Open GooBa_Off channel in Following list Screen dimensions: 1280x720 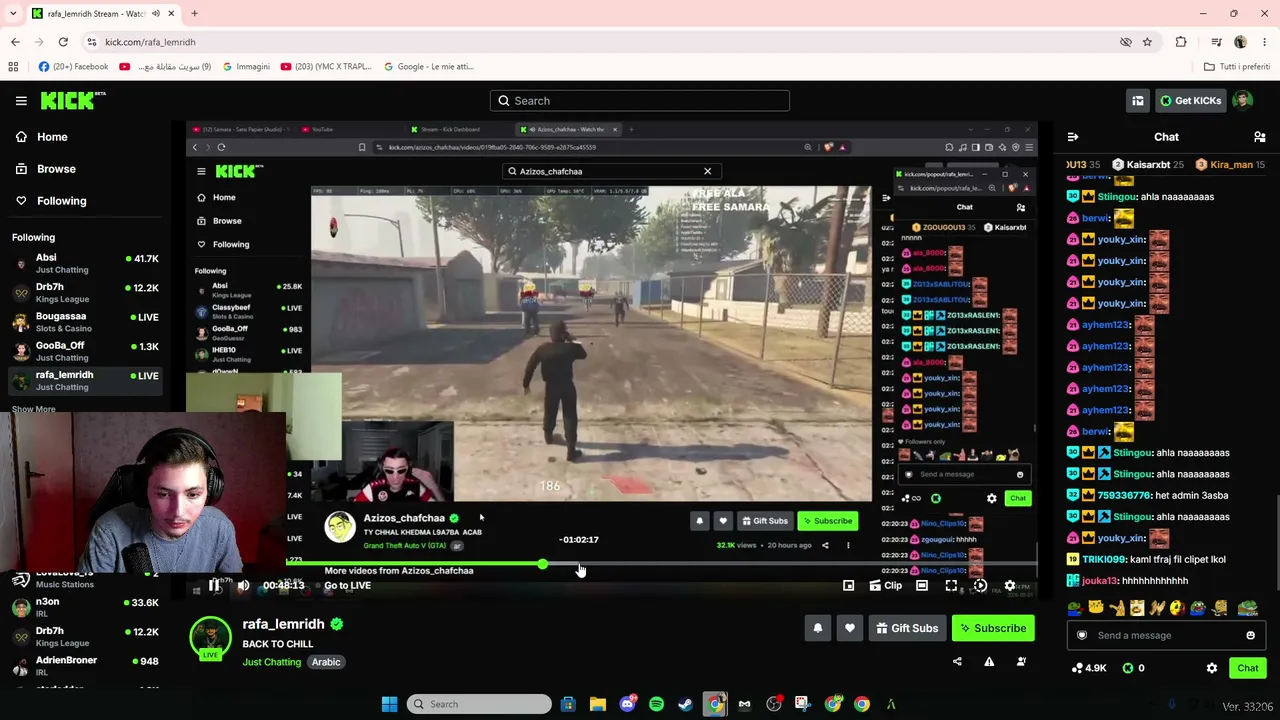(x=84, y=351)
